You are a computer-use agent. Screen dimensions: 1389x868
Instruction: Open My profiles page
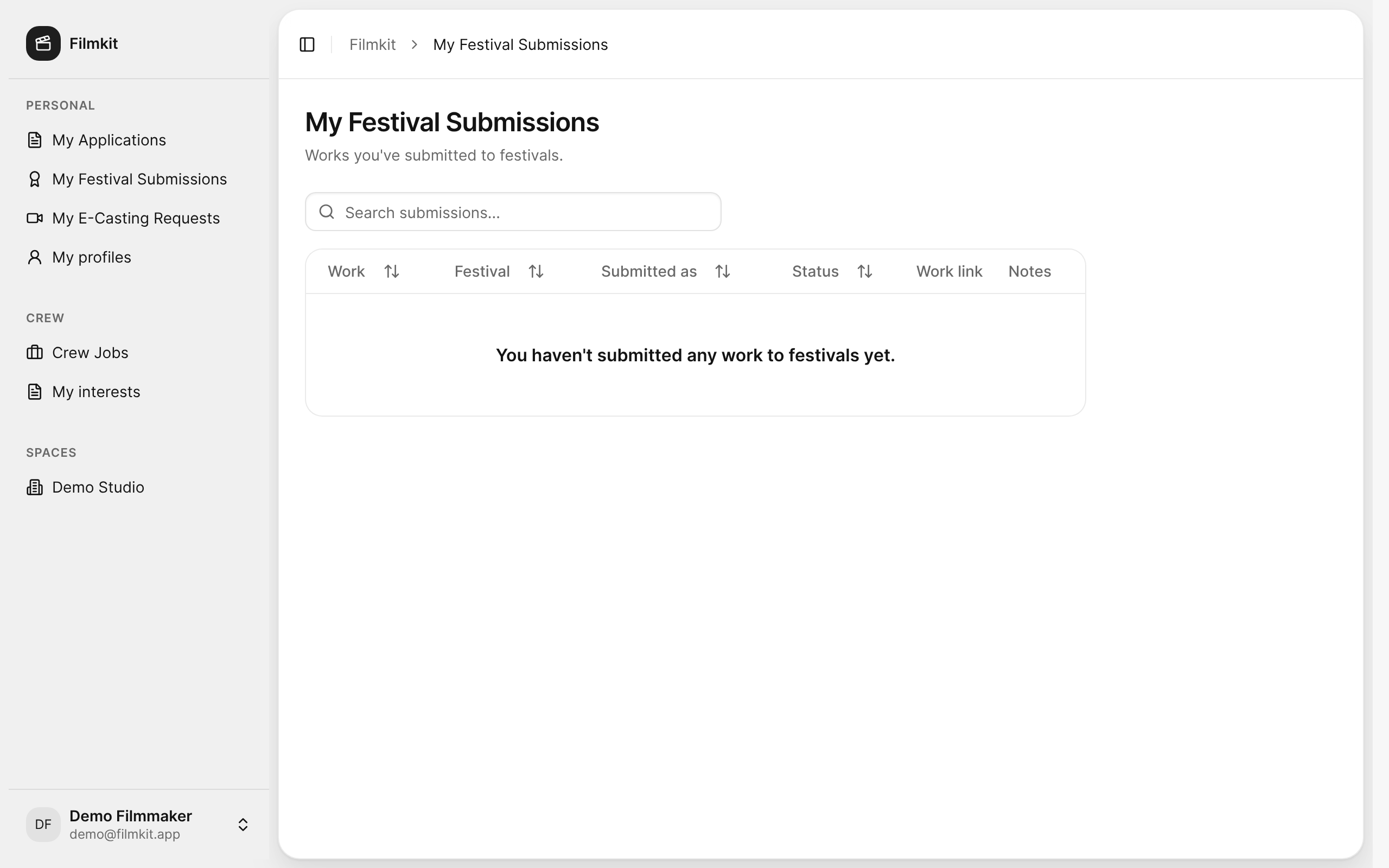tap(139, 257)
